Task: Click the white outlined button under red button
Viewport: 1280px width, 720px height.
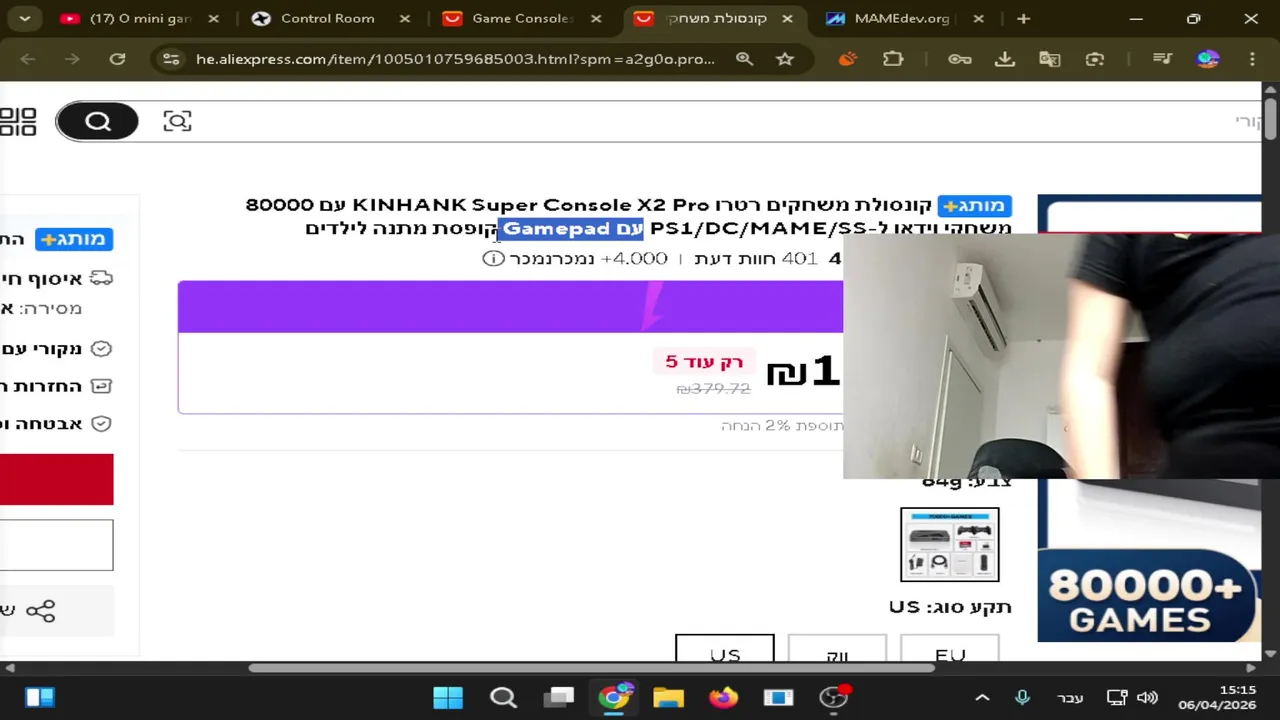Action: (x=57, y=545)
